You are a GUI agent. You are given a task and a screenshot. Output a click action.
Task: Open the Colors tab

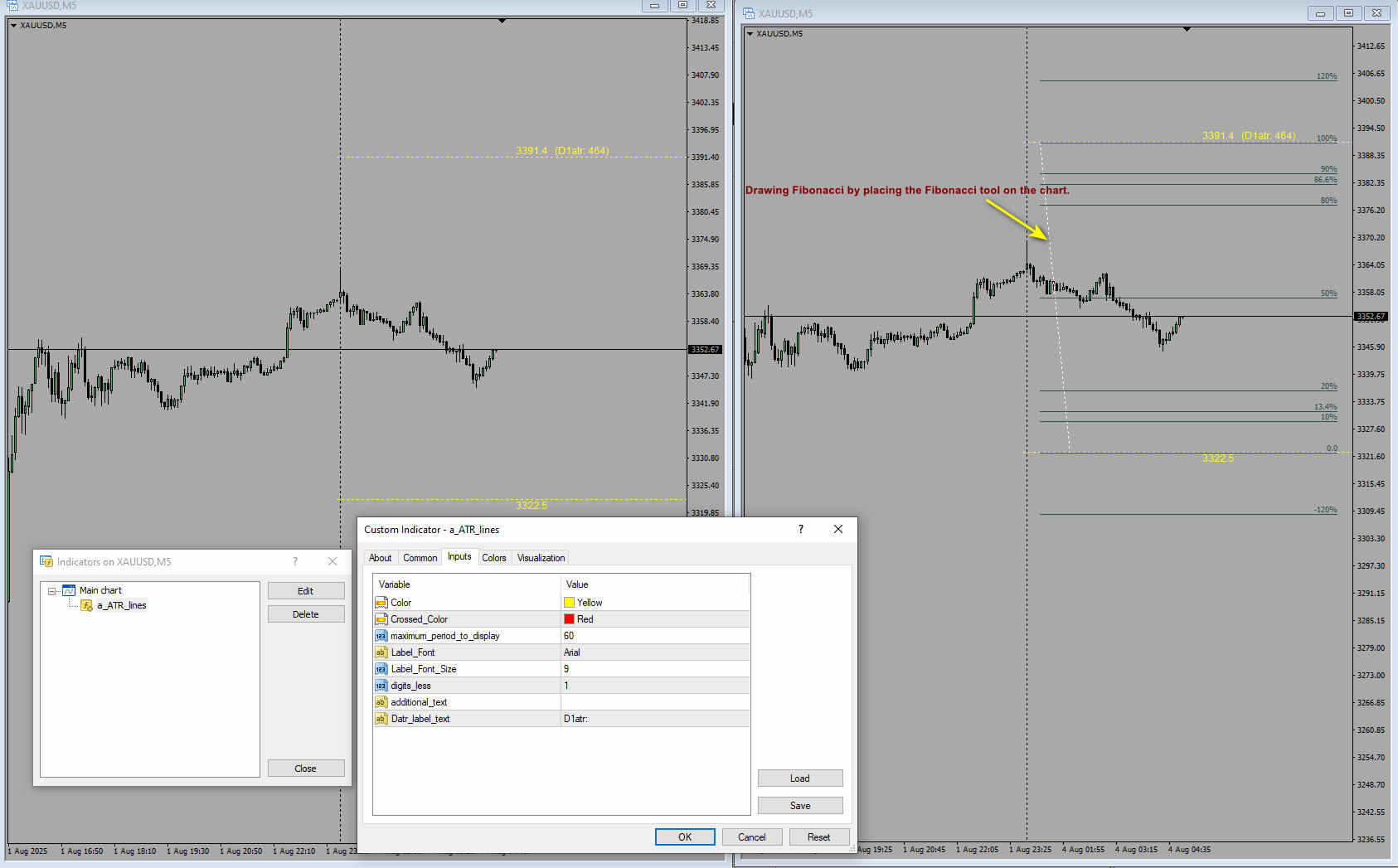(494, 558)
